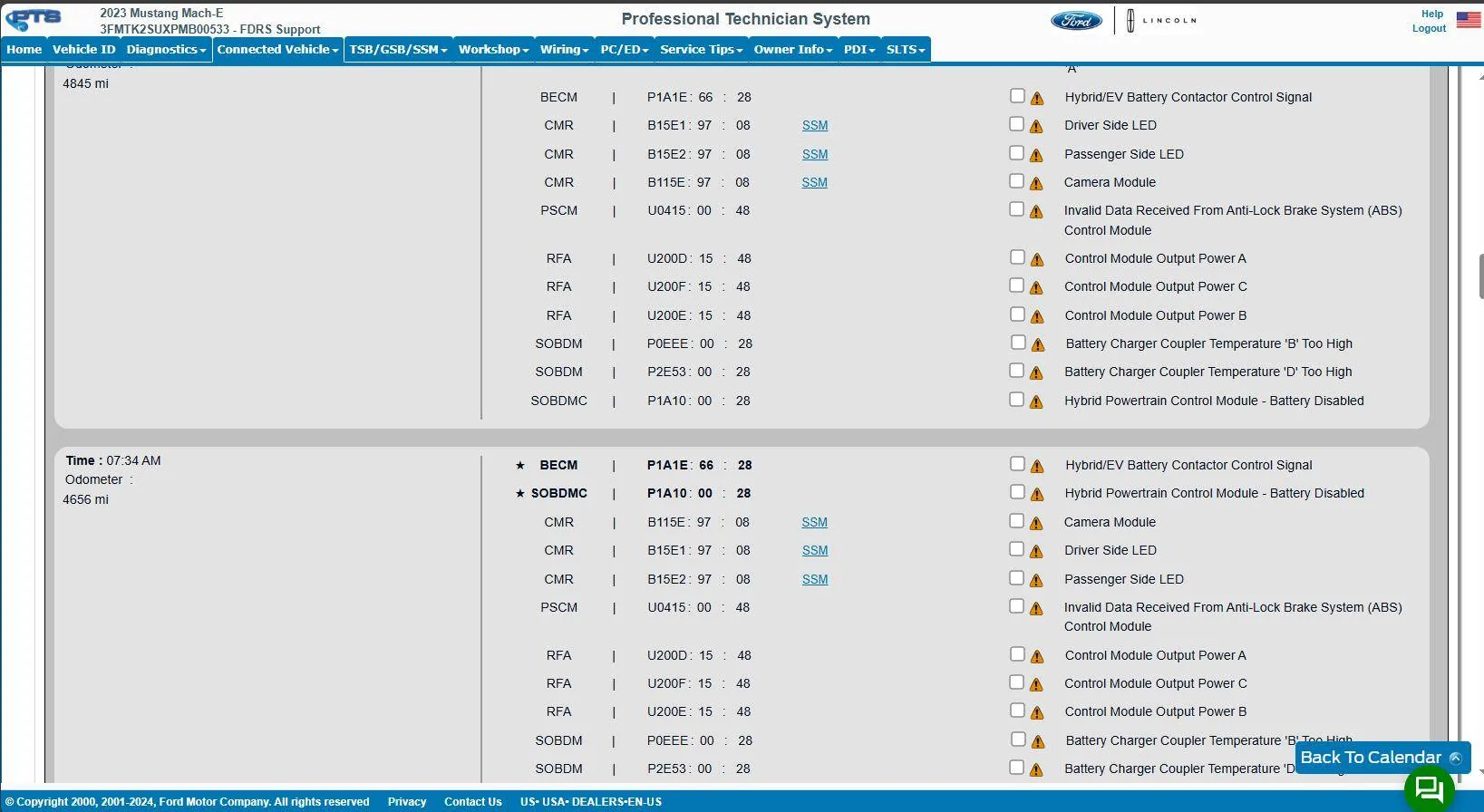Click the Logout link
Viewport: 1484px width, 812px height.
coord(1429,28)
